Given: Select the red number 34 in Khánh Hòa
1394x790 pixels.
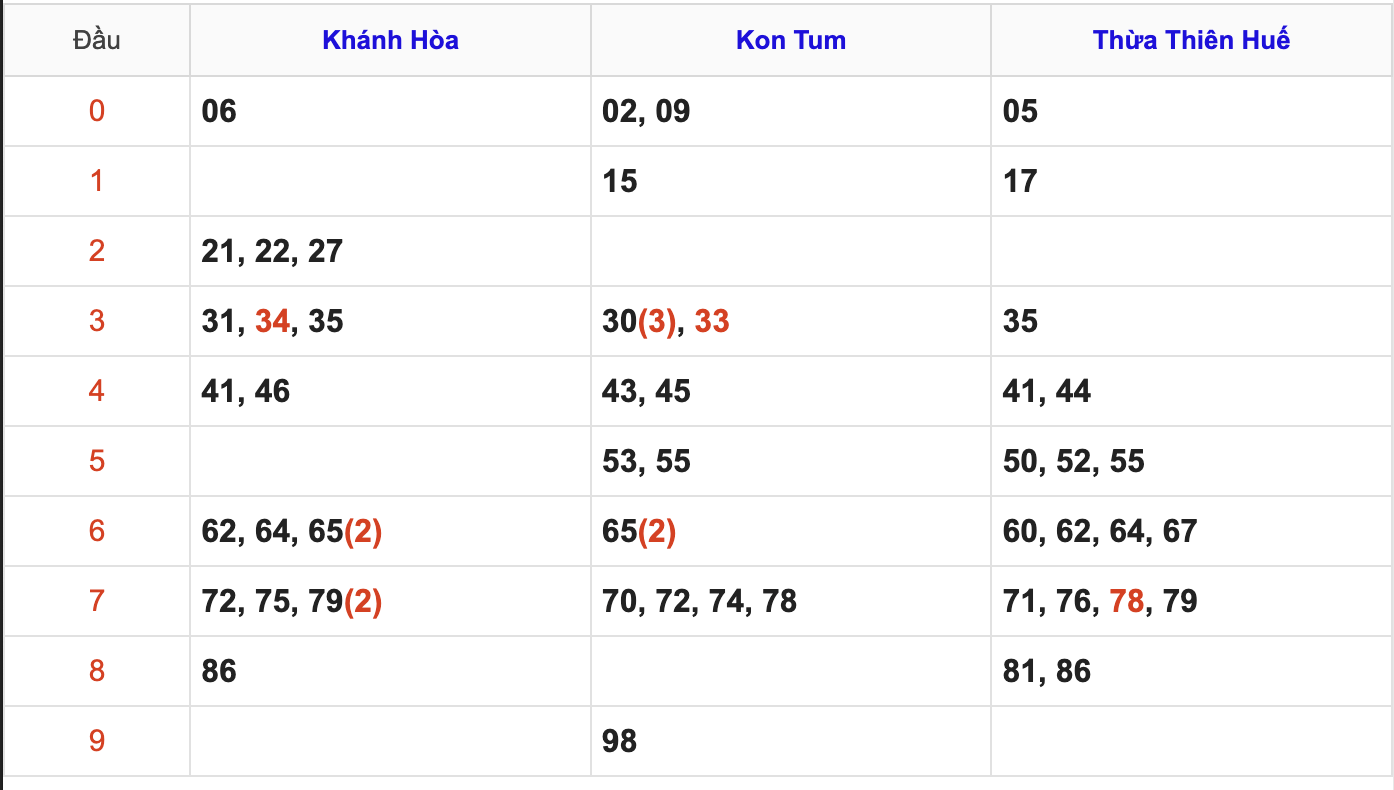Looking at the screenshot, I should click(x=272, y=321).
